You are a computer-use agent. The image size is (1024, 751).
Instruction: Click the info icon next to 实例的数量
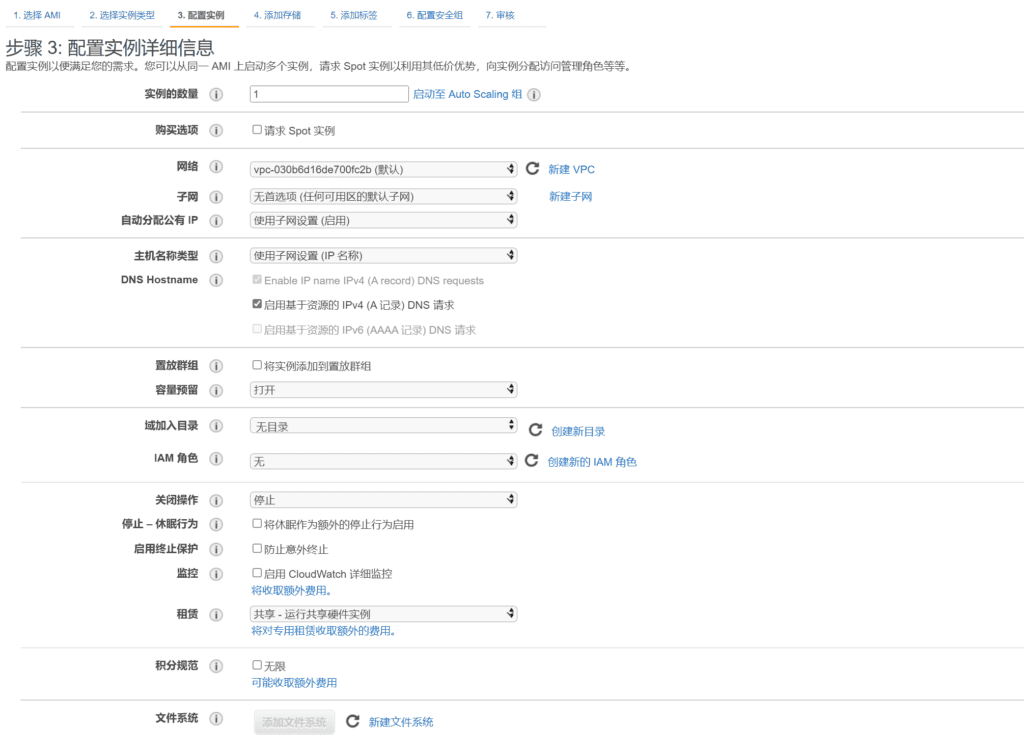point(215,94)
